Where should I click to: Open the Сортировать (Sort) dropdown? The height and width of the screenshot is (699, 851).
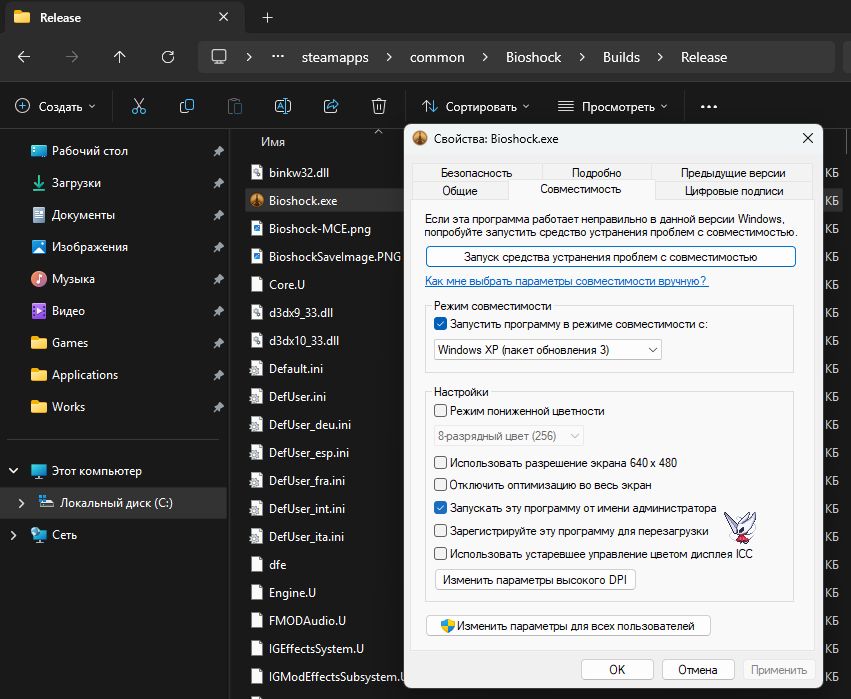476,106
